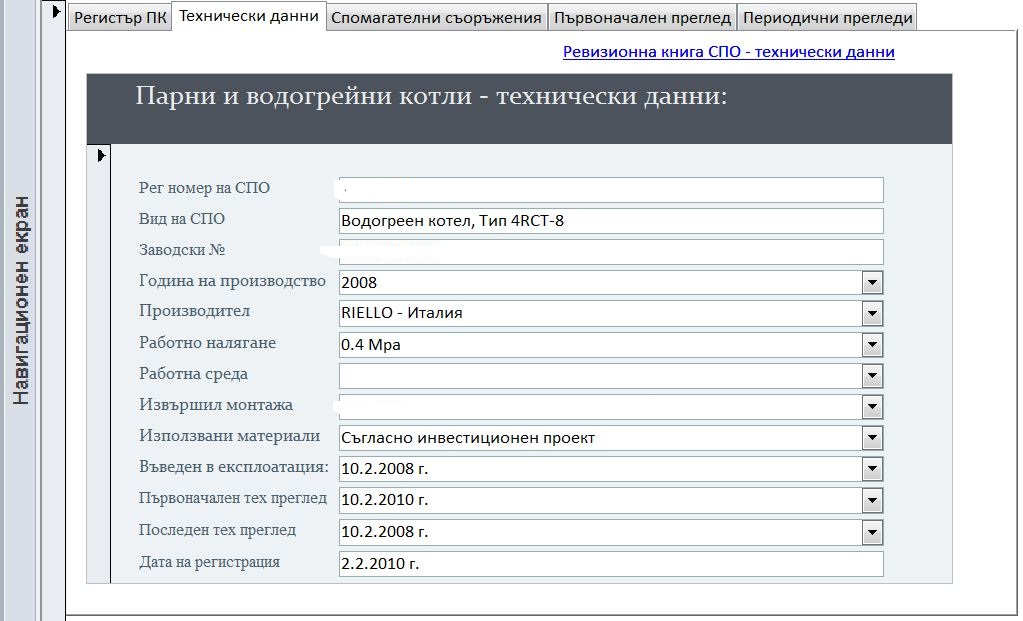Click the empty Работна среда combo field

click(600, 376)
